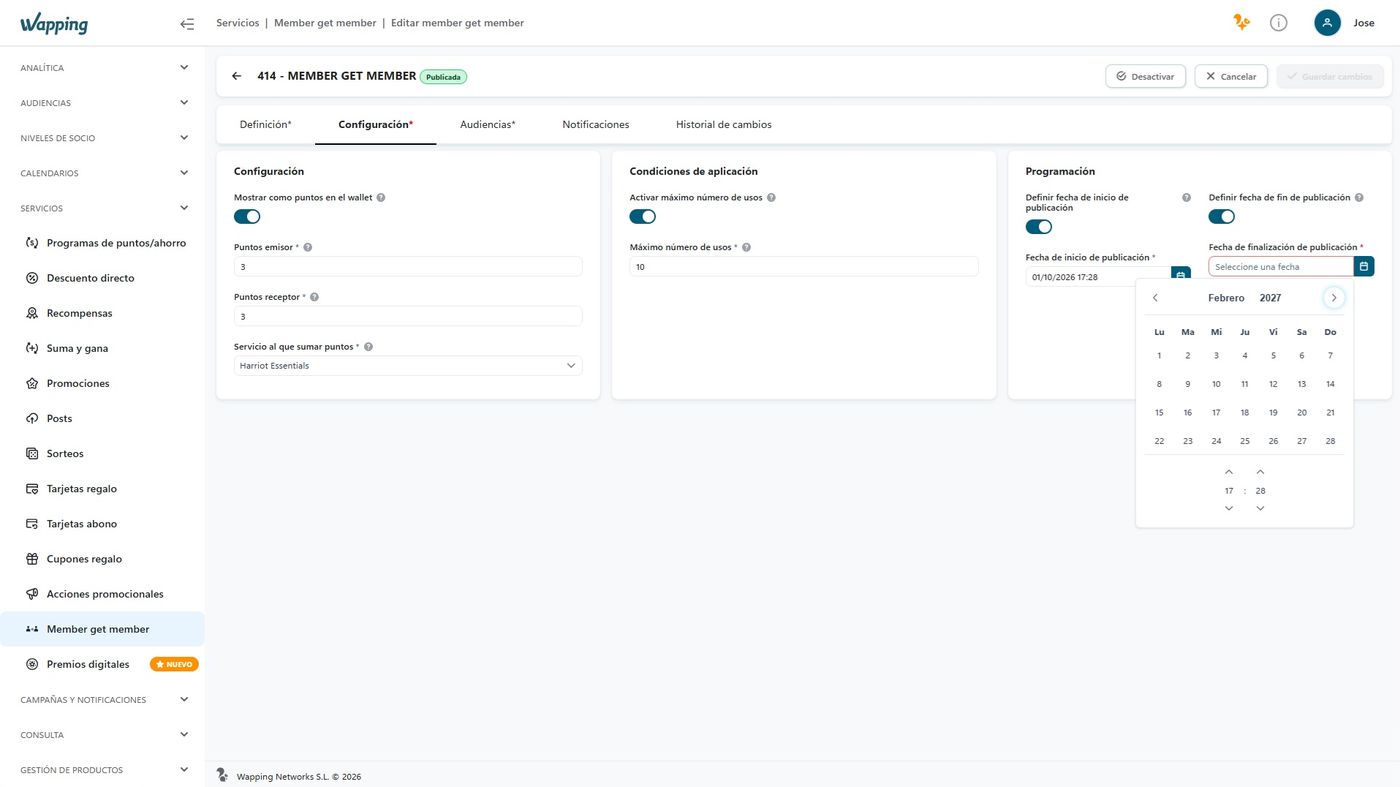Decrease the hour in the time picker

pos(1229,508)
